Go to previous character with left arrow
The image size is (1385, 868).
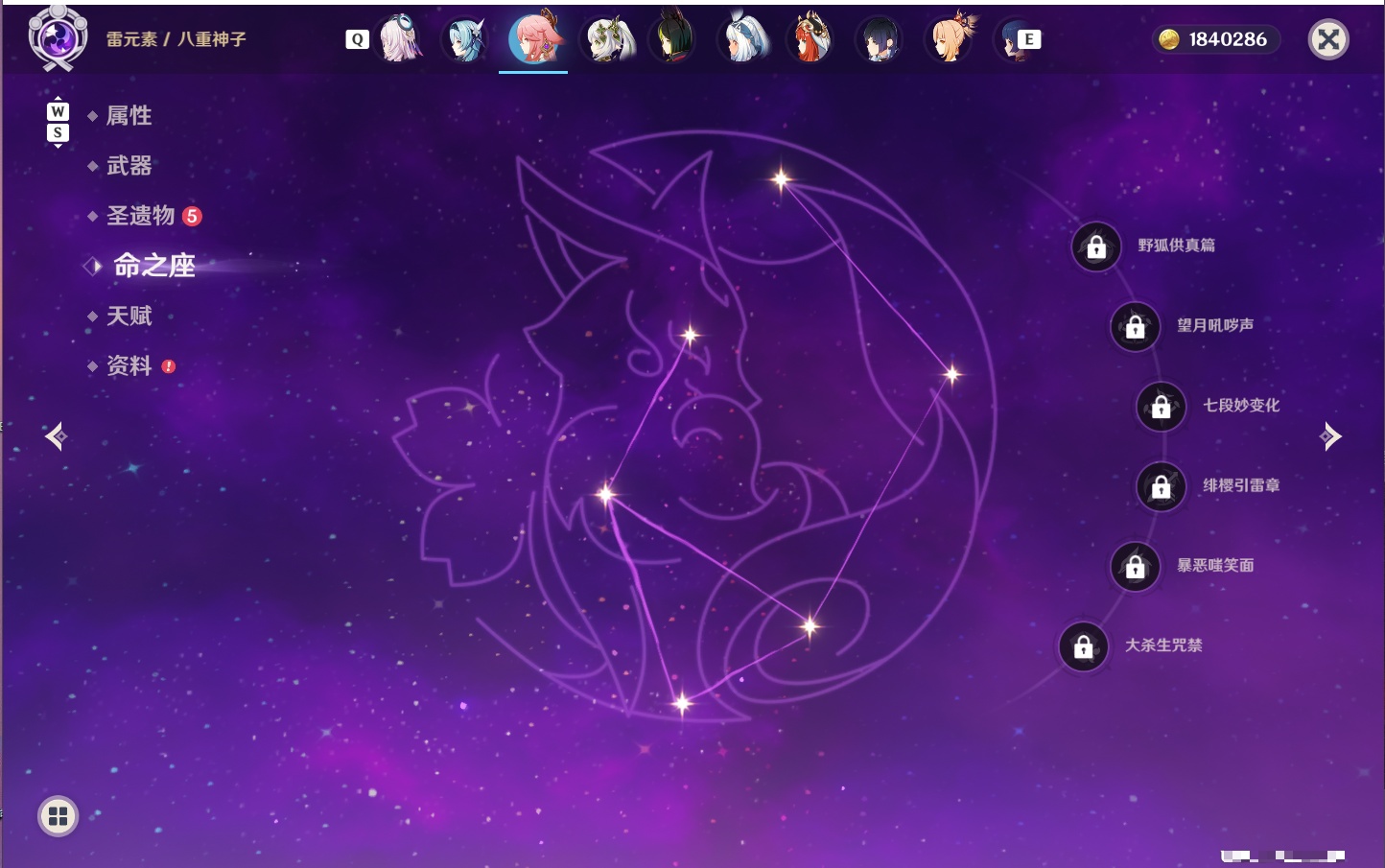point(56,436)
